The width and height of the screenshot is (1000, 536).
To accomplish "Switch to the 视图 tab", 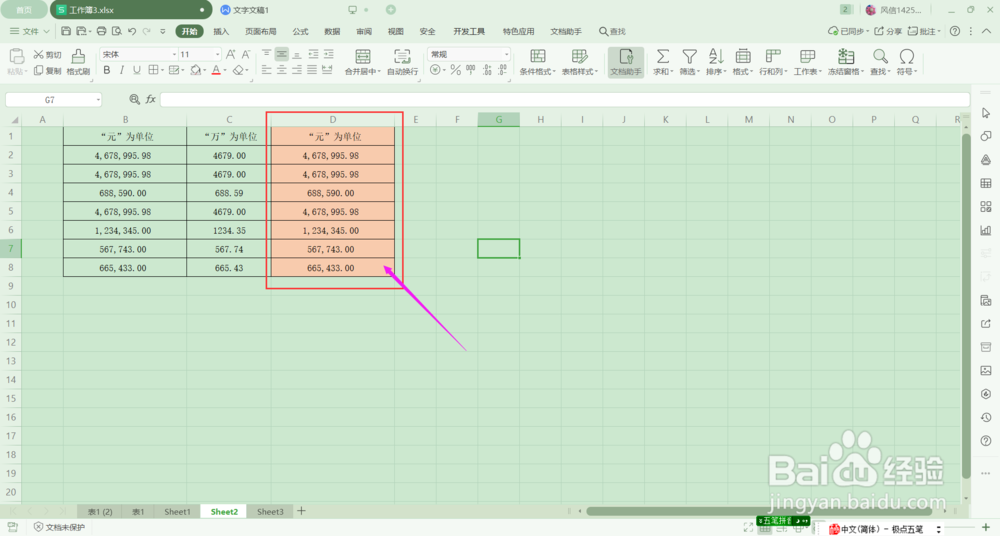I will coord(395,31).
